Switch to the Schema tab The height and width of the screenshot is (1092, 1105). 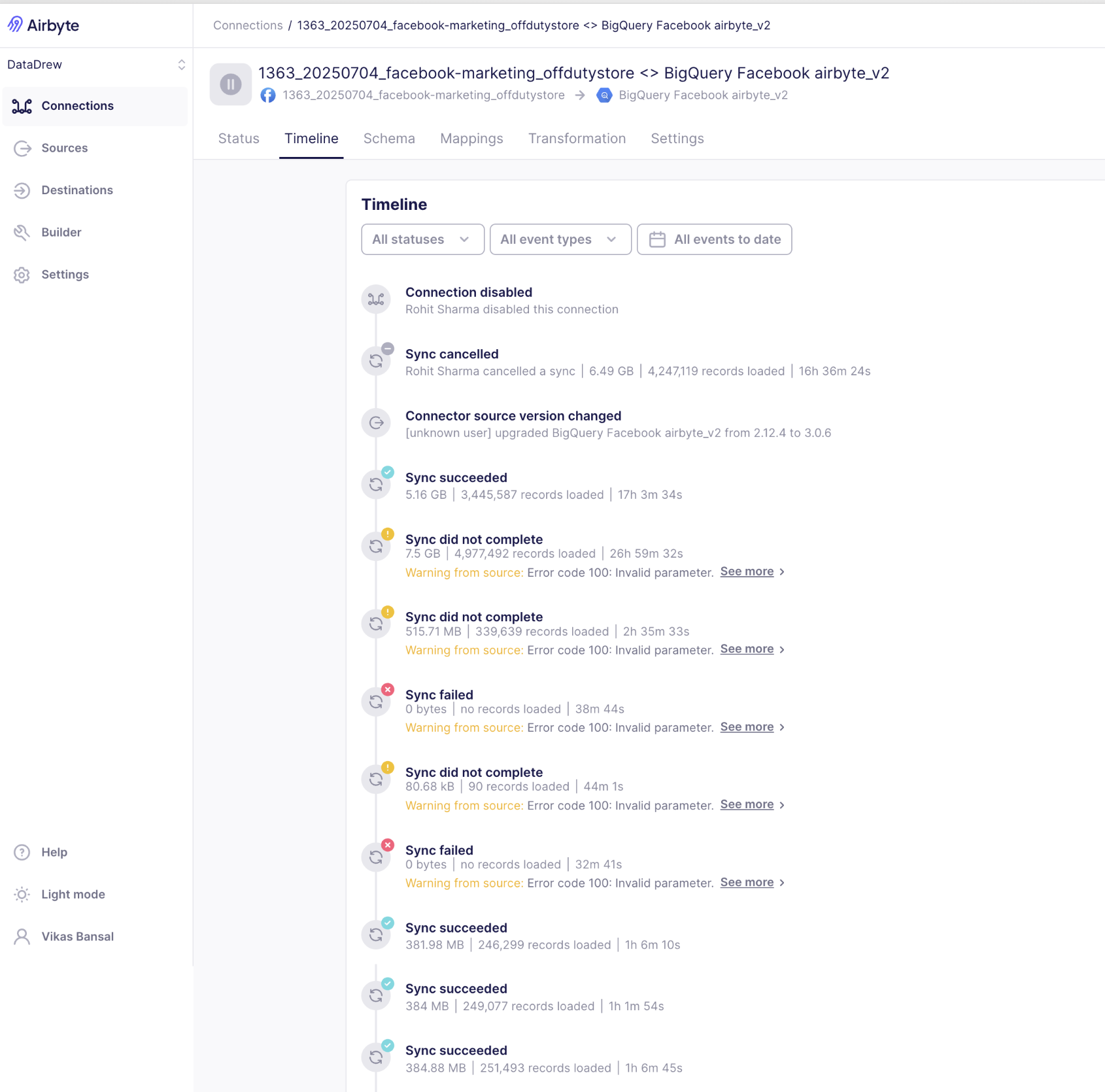click(389, 139)
